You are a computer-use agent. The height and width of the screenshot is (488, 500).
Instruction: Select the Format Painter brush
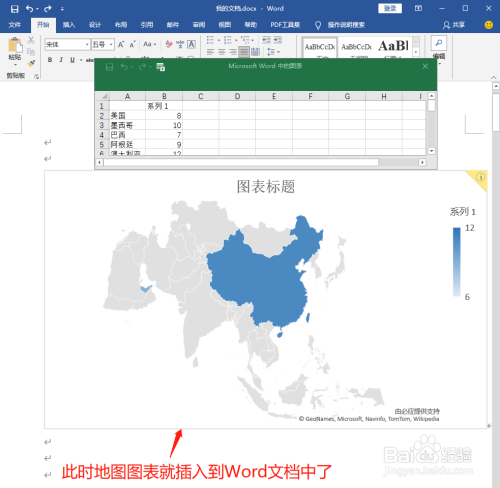[x=31, y=63]
